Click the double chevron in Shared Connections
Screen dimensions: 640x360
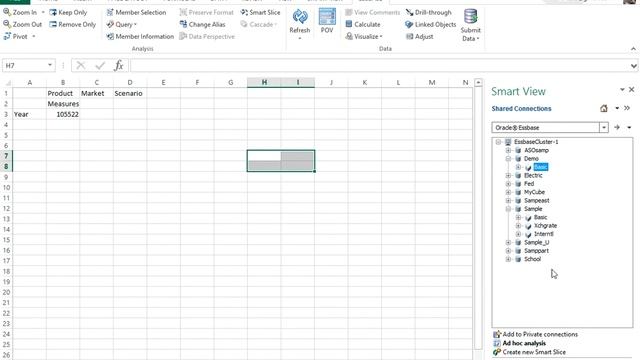tap(627, 108)
